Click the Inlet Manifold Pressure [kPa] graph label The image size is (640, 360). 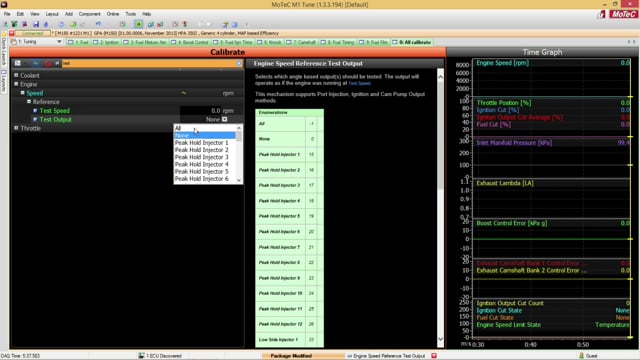[x=514, y=143]
